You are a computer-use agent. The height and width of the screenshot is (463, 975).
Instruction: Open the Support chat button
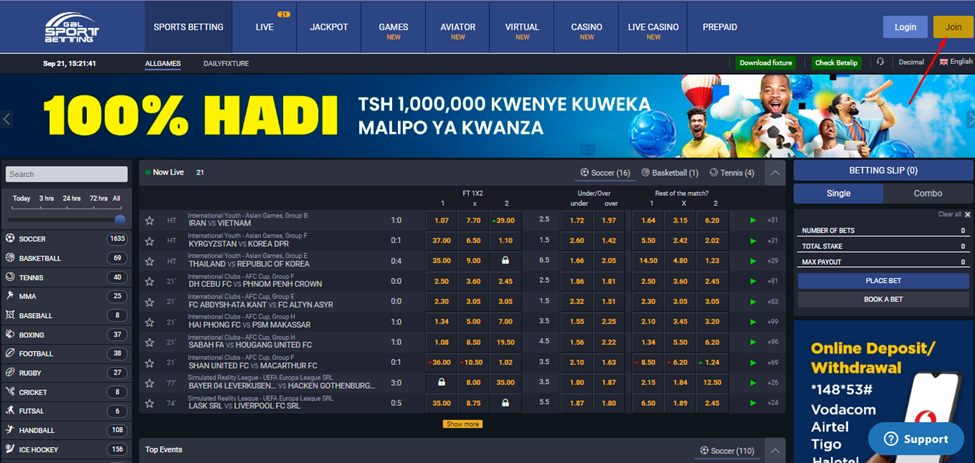coord(916,439)
